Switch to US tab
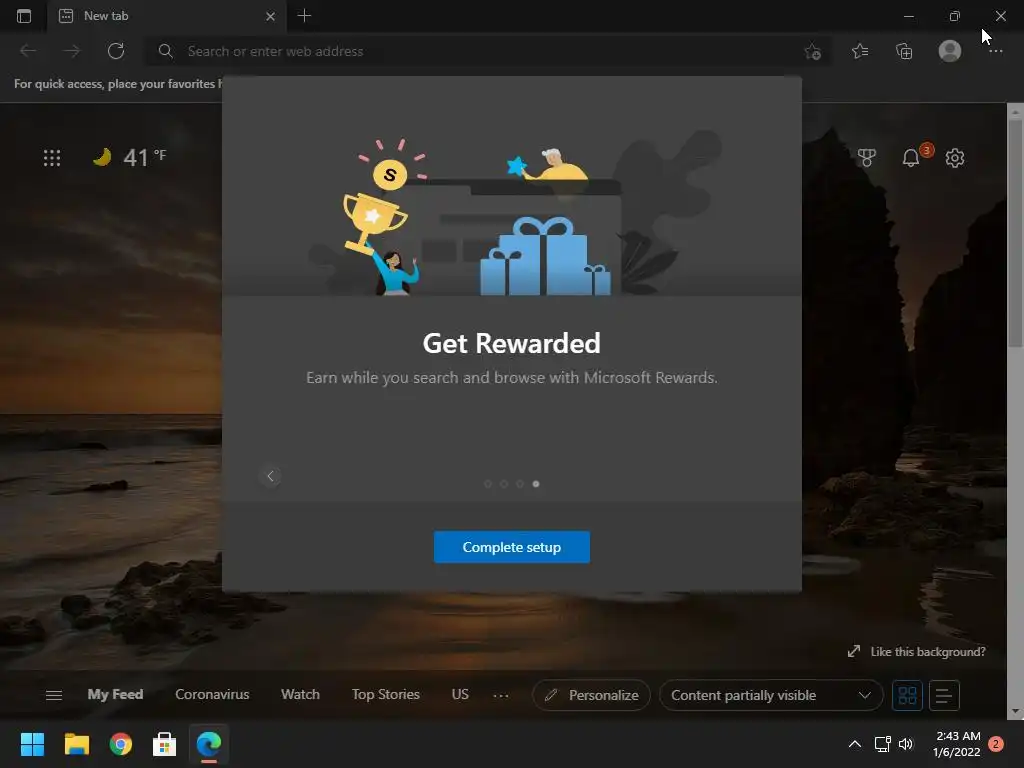The width and height of the screenshot is (1024, 768). click(460, 694)
